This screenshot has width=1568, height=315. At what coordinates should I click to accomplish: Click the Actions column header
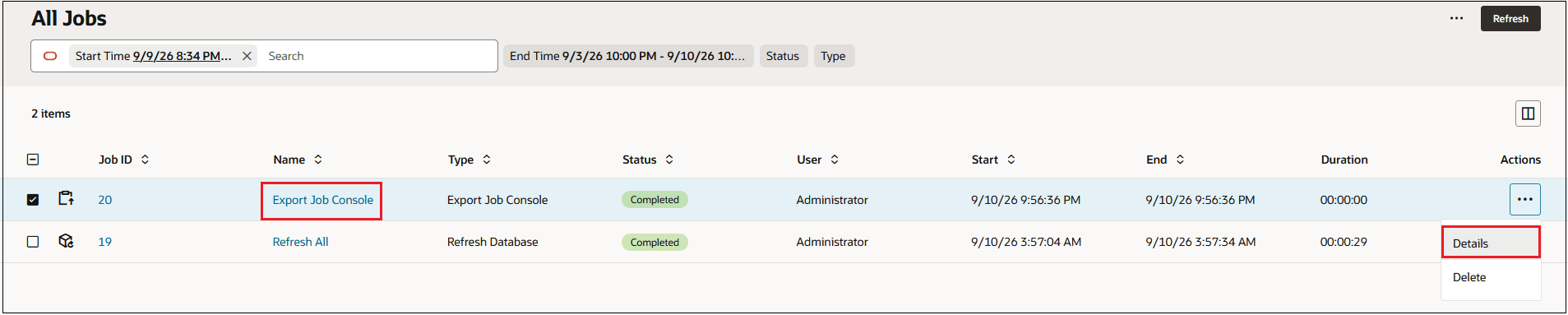[1520, 160]
